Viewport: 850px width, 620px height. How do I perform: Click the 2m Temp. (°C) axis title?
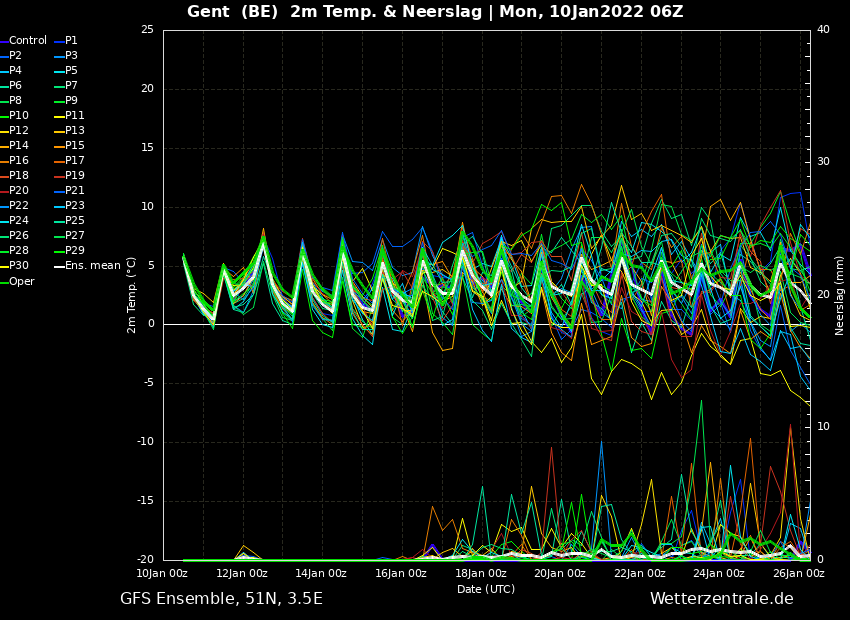[132, 295]
